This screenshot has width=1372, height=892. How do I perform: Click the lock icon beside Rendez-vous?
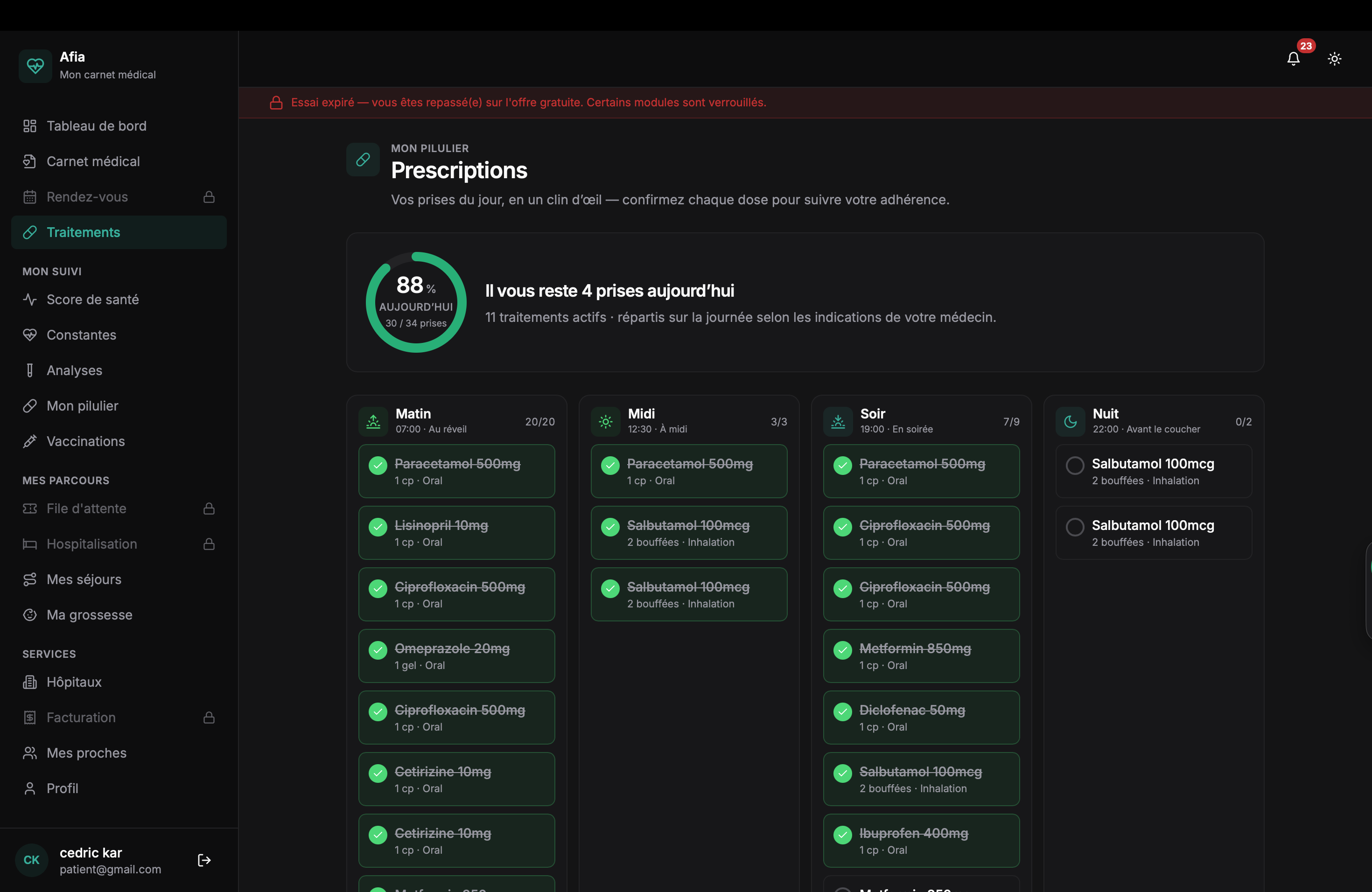tap(209, 197)
